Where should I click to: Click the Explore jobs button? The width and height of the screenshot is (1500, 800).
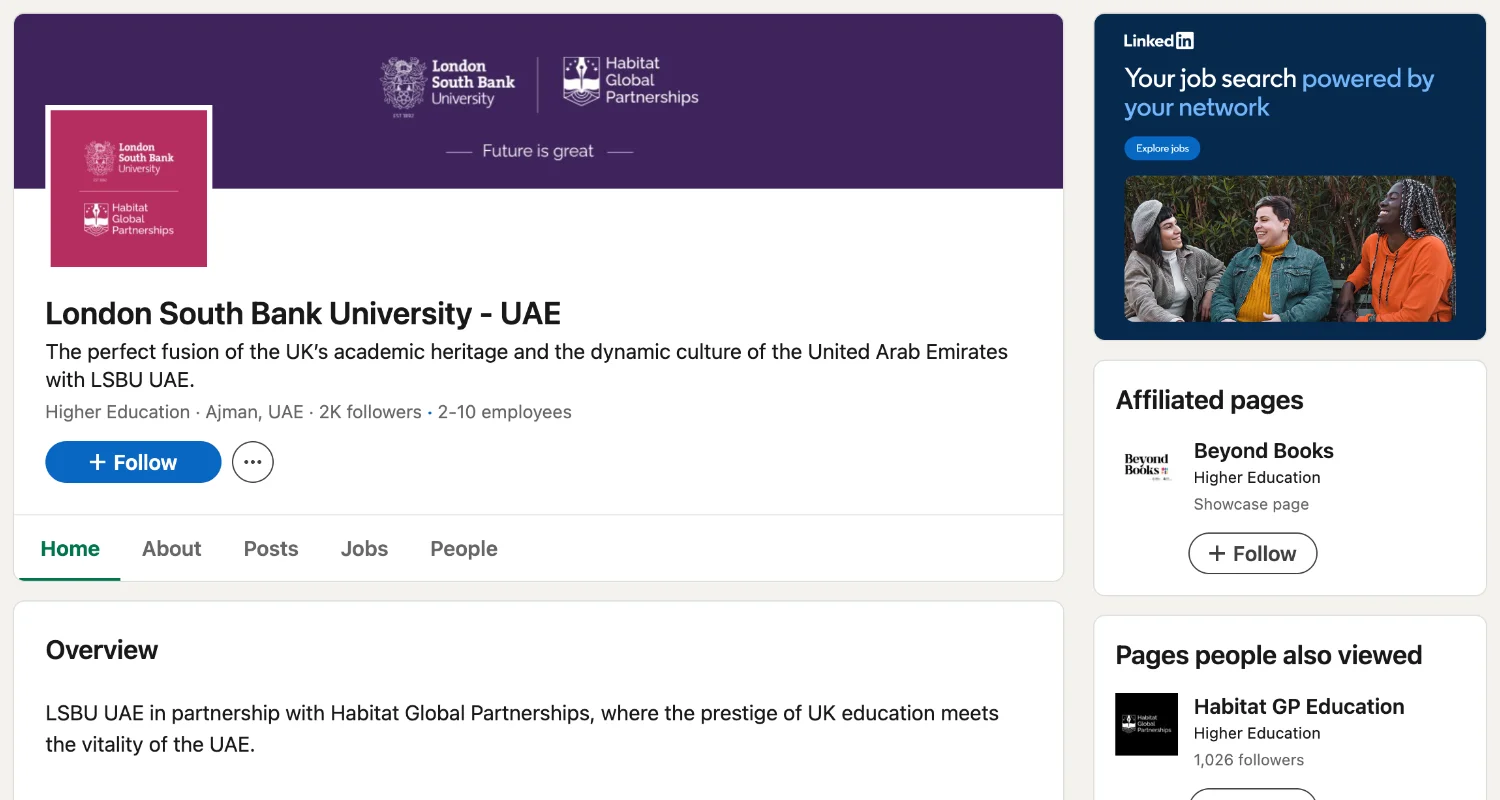1161,147
